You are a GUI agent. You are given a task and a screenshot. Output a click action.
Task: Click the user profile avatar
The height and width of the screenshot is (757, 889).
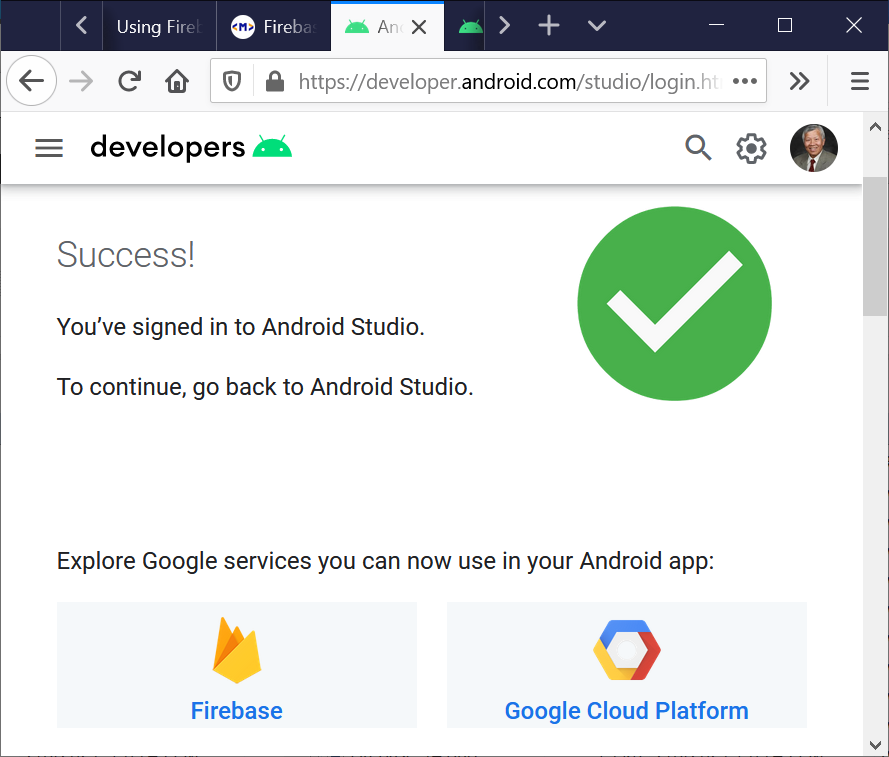point(813,149)
